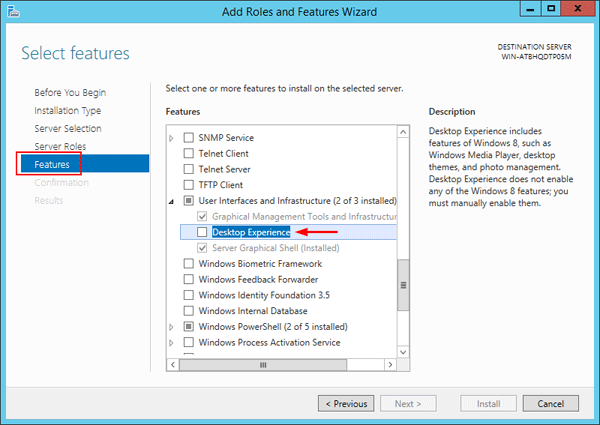This screenshot has width=600, height=425.
Task: Expand Windows Process Activation Service
Action: 172,343
